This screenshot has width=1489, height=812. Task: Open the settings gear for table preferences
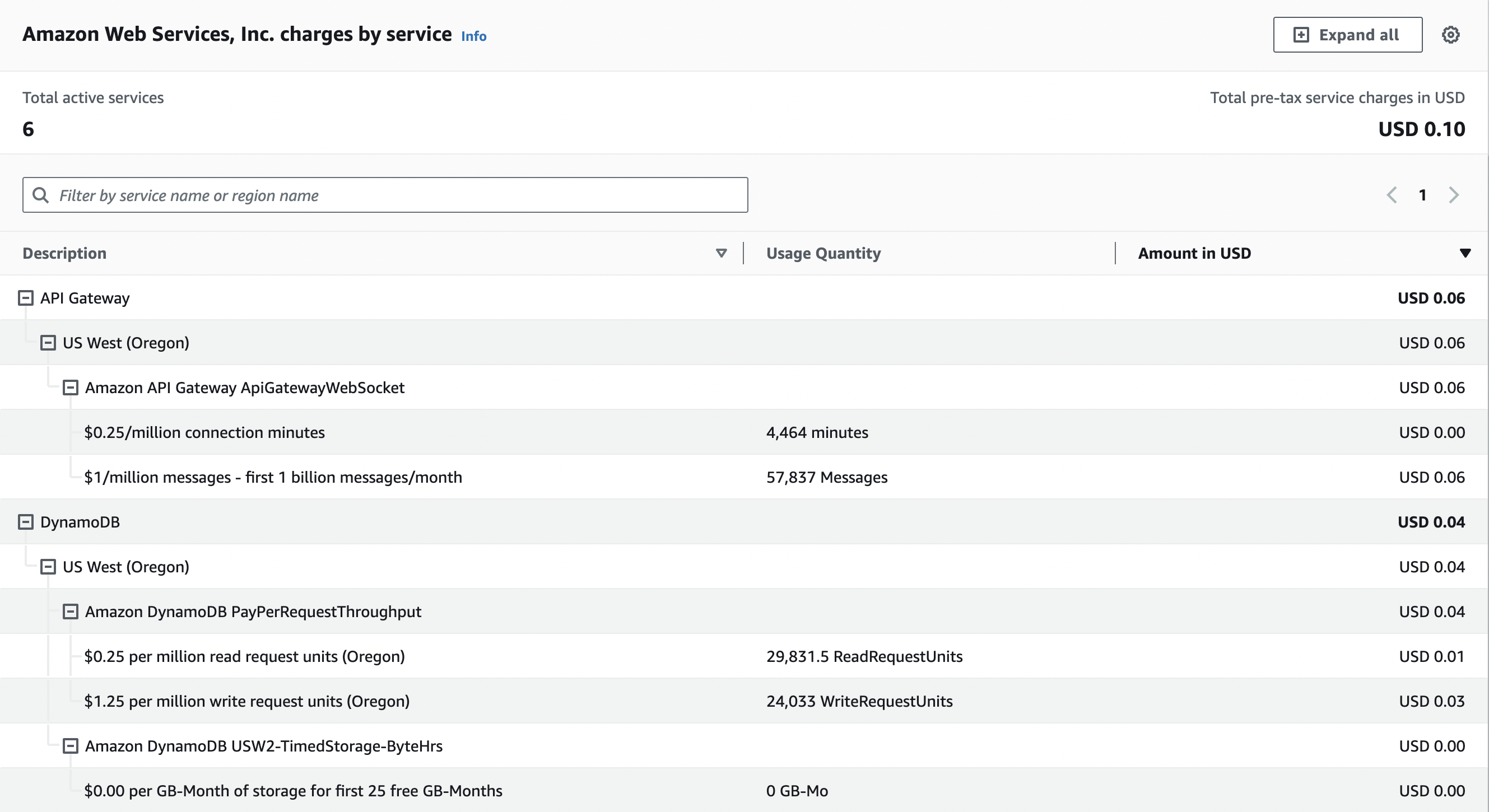tap(1451, 35)
